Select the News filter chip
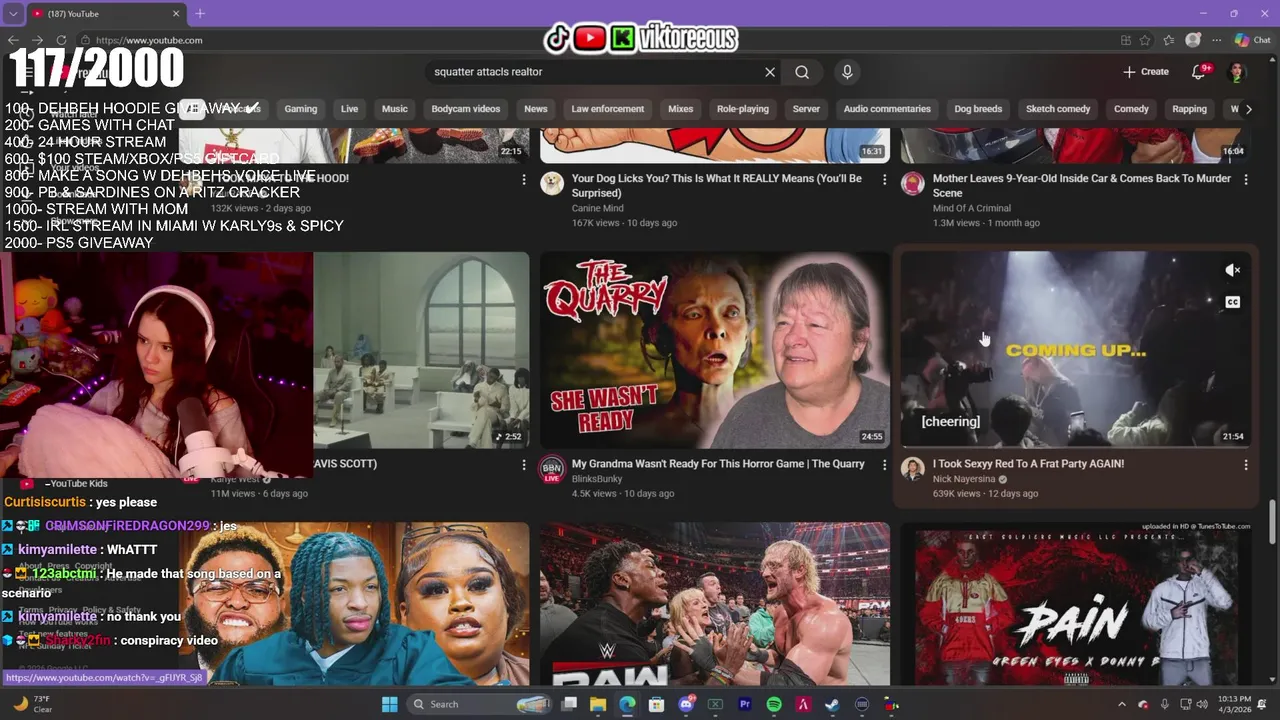Image resolution: width=1280 pixels, height=720 pixels. pyautogui.click(x=536, y=109)
